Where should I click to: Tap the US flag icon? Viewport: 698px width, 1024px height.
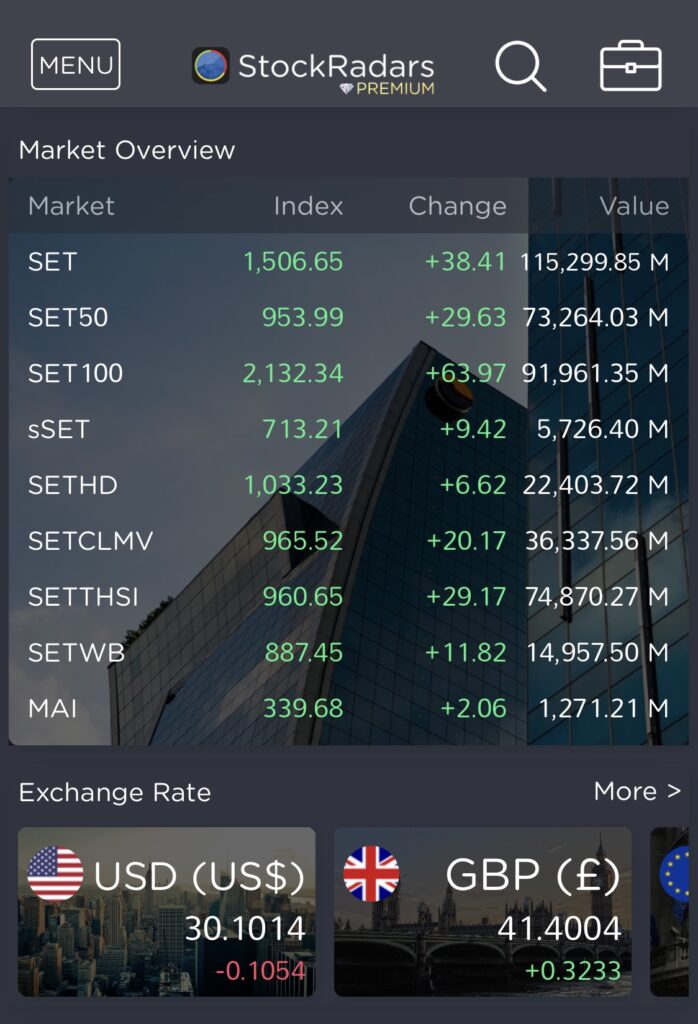[55, 874]
